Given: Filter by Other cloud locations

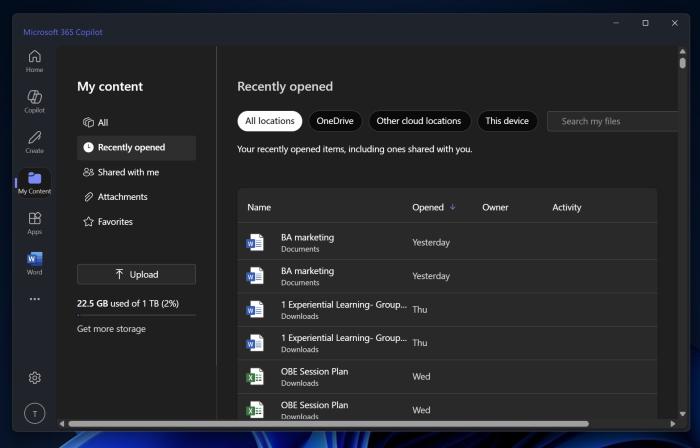Looking at the screenshot, I should click(418, 121).
